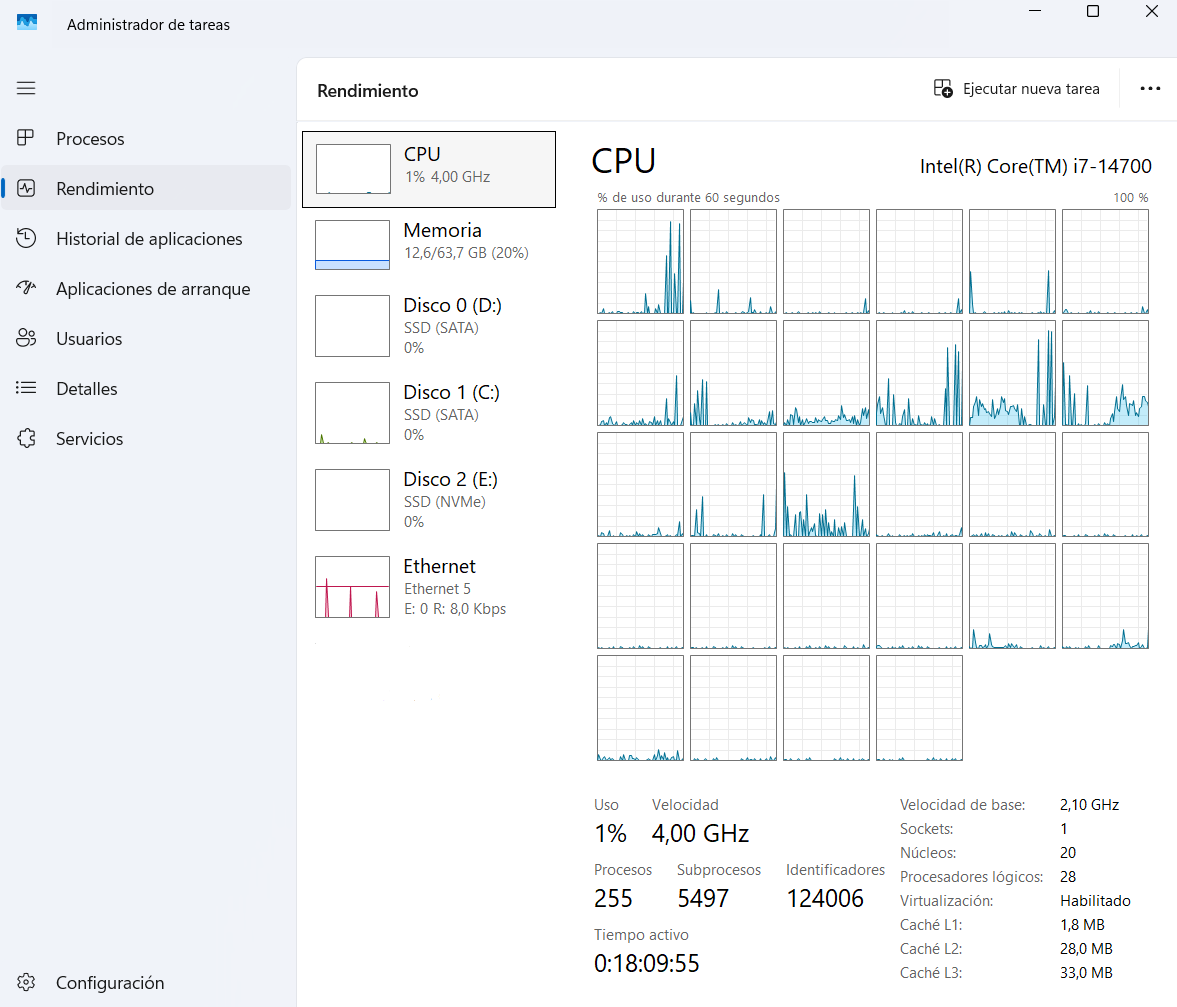
Task: Click the Procesos grid icon
Action: pyautogui.click(x=26, y=138)
